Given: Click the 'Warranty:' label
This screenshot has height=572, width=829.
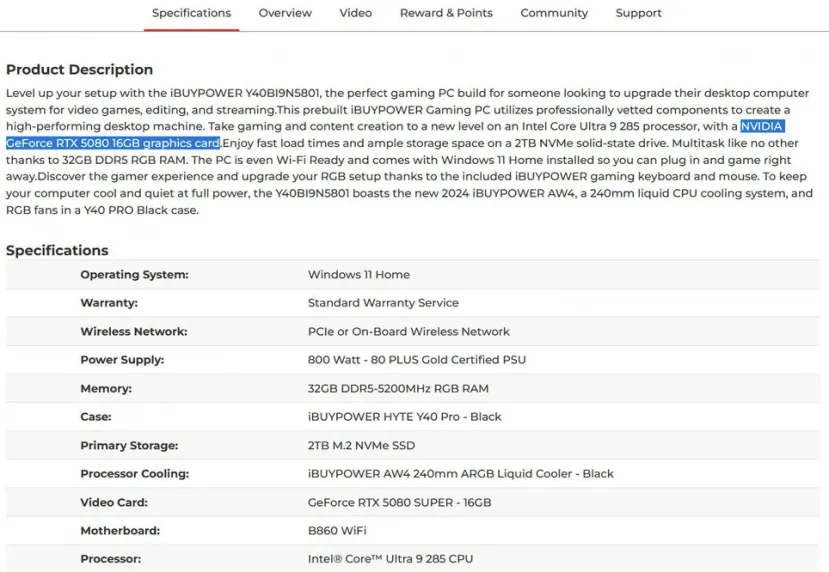Looking at the screenshot, I should 109,303.
